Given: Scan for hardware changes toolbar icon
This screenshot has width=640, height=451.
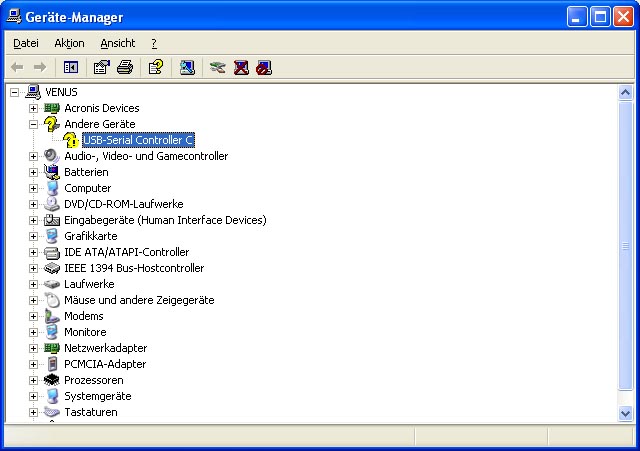Looking at the screenshot, I should (187, 67).
